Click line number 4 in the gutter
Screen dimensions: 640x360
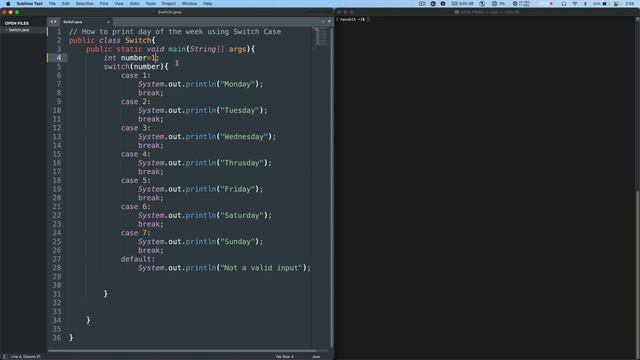click(59, 58)
